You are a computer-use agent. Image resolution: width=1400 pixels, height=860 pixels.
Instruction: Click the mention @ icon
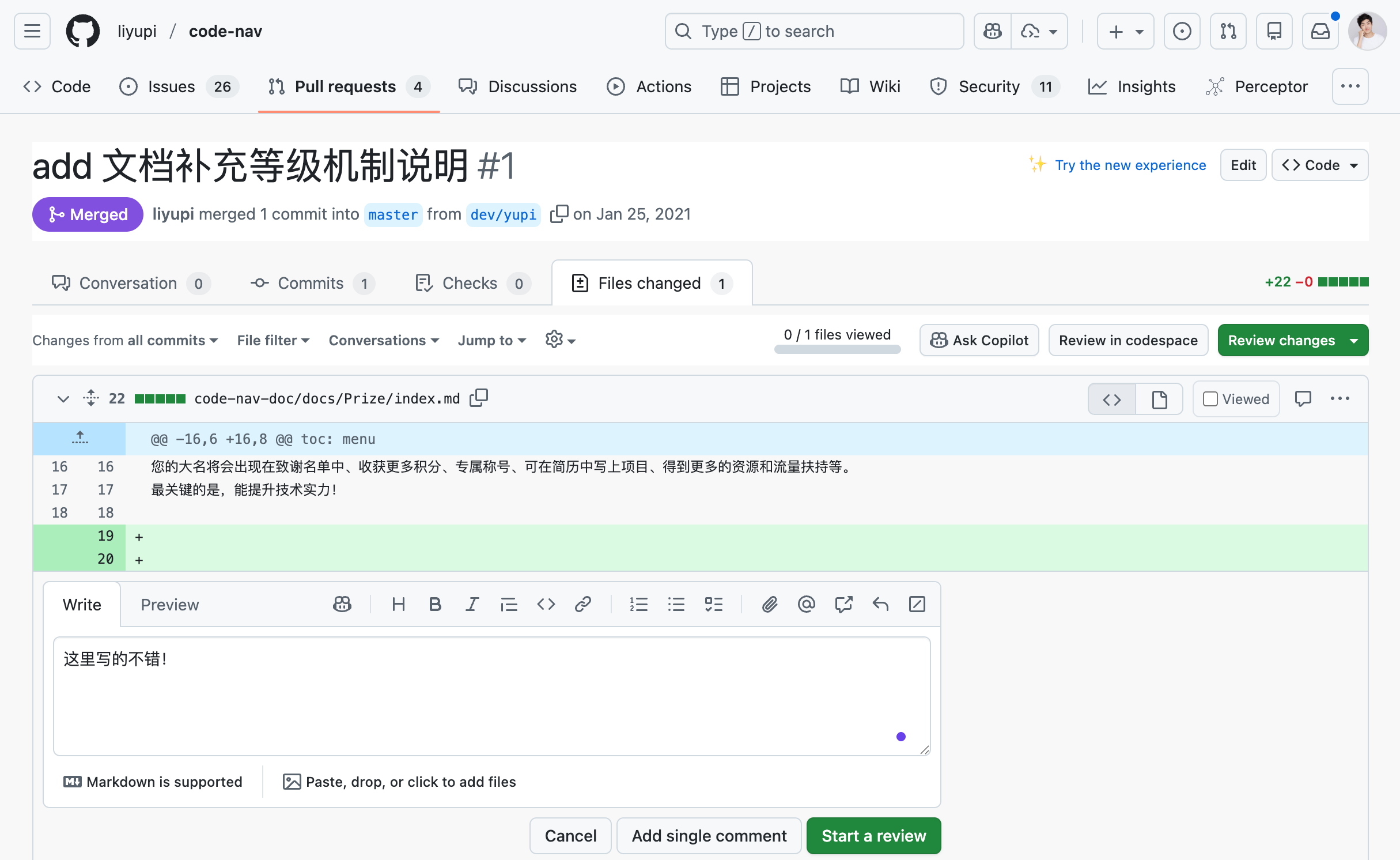point(806,604)
